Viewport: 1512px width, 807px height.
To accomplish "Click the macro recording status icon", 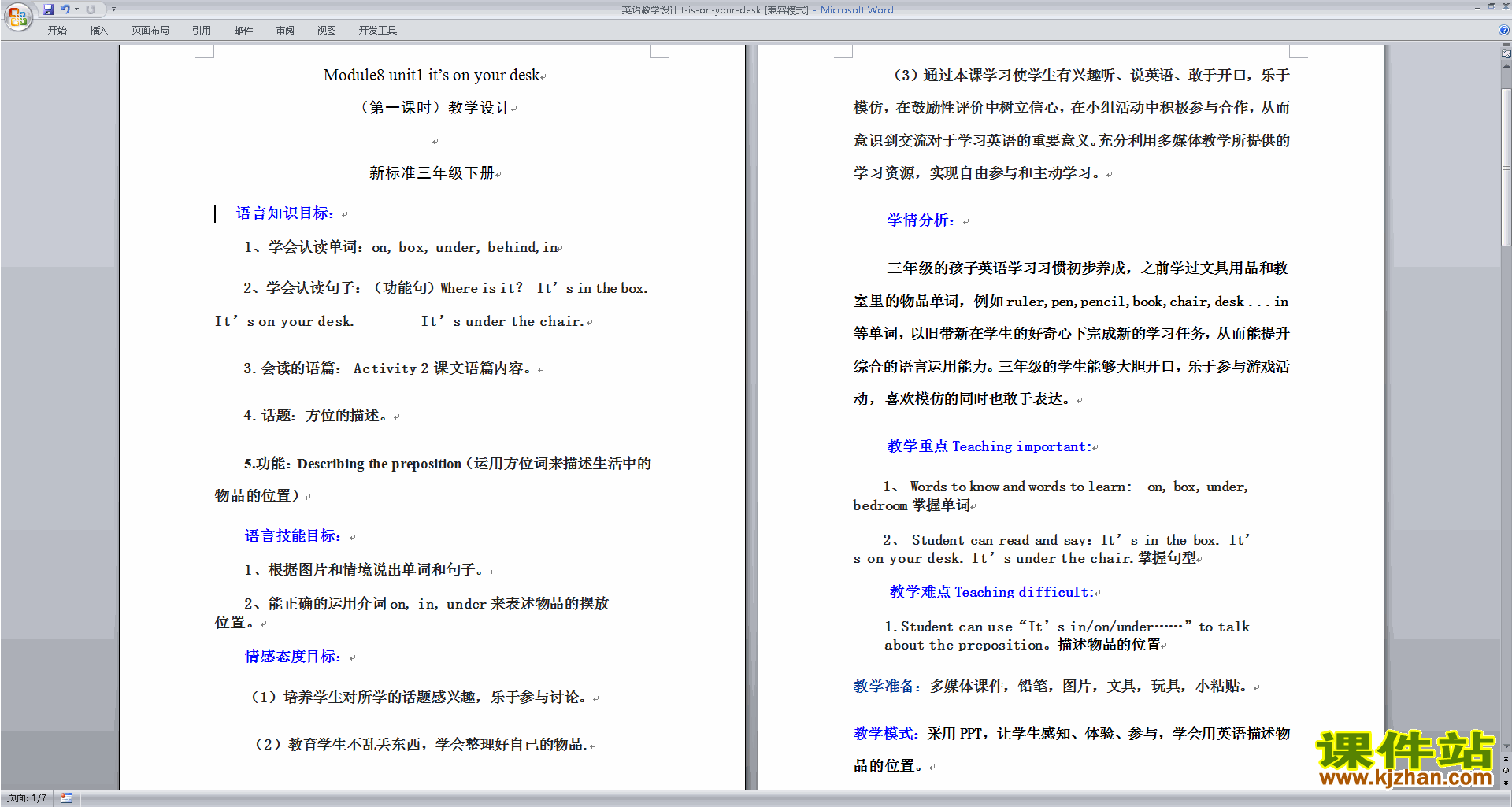I will coord(66,798).
